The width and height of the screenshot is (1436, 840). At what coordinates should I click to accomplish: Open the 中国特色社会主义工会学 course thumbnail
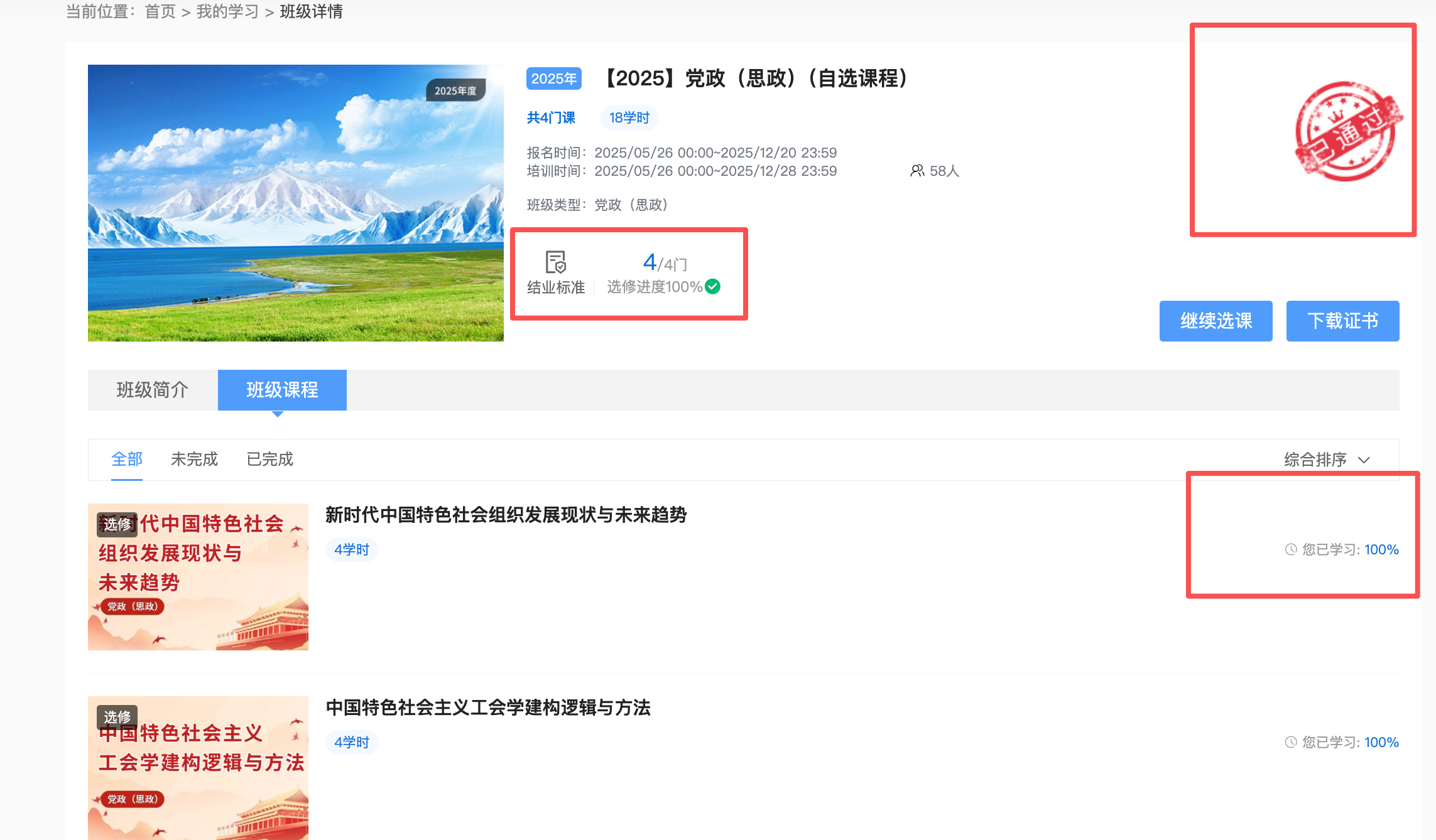198,767
